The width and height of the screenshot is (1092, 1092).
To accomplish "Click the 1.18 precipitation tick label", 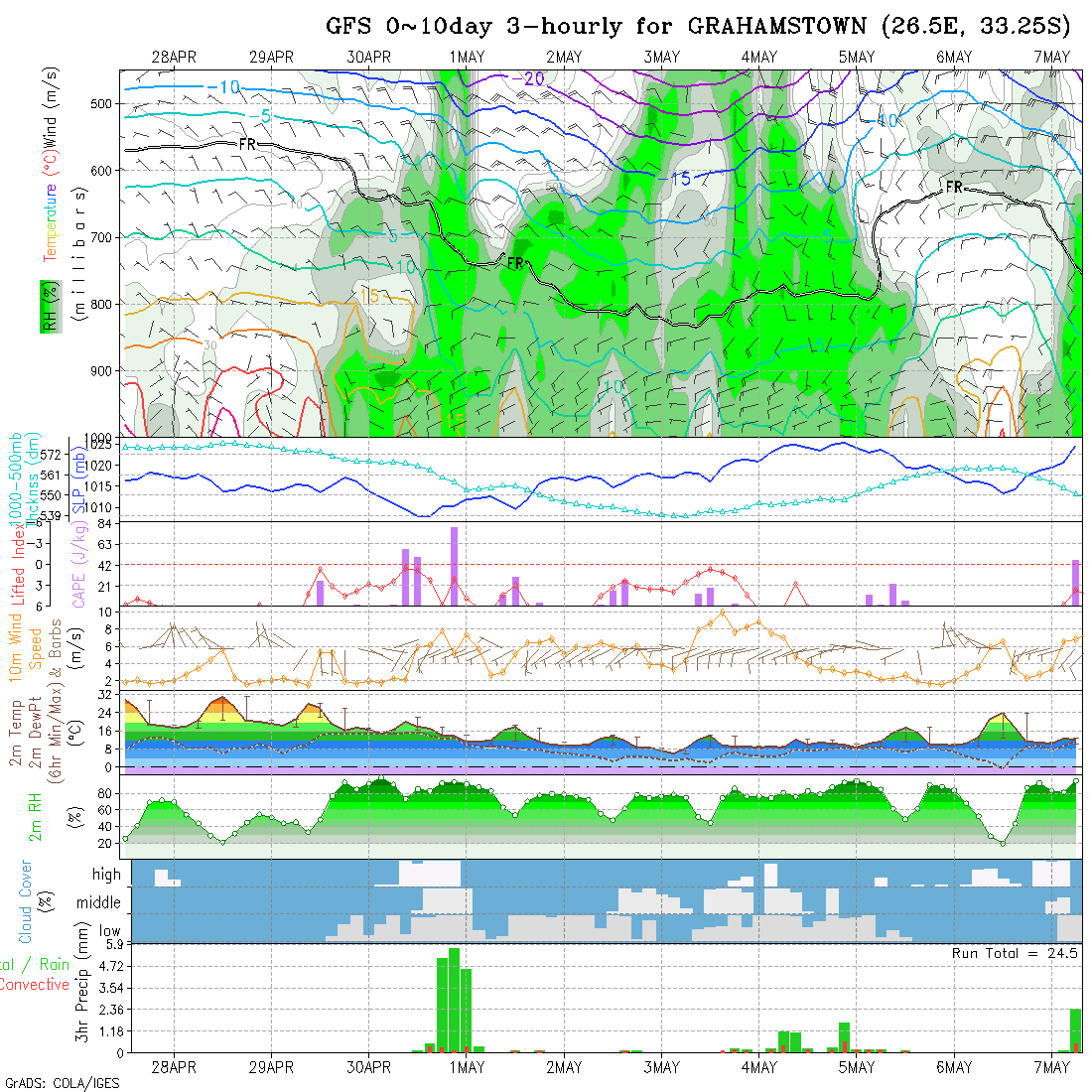I will [111, 1030].
